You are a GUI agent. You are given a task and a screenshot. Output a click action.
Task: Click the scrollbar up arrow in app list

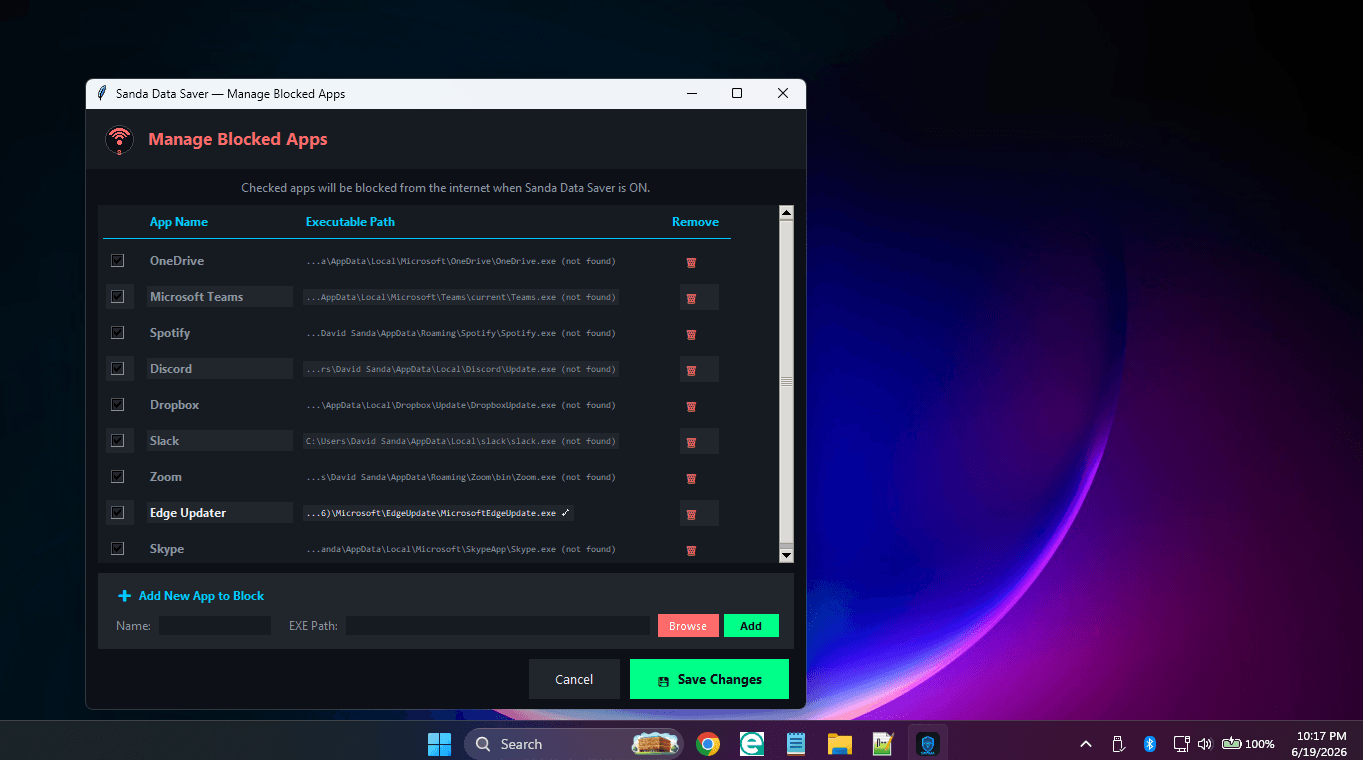[786, 212]
